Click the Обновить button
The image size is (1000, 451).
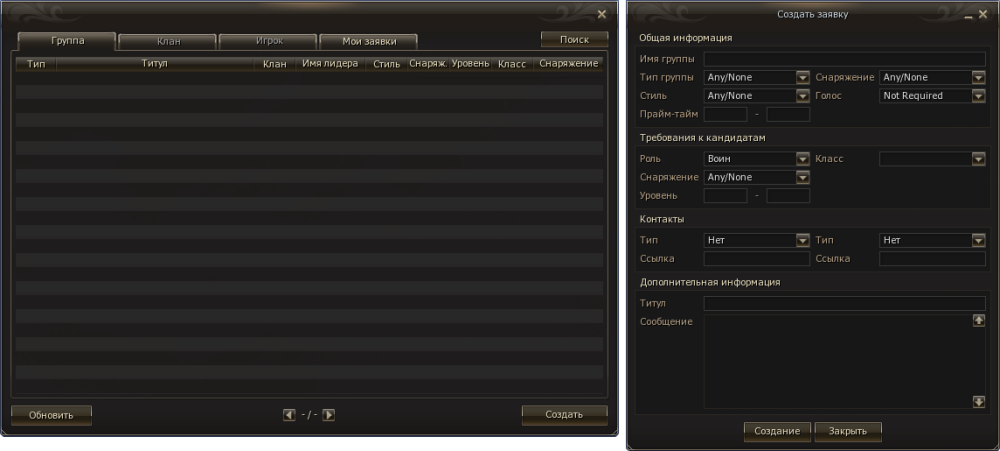click(51, 415)
